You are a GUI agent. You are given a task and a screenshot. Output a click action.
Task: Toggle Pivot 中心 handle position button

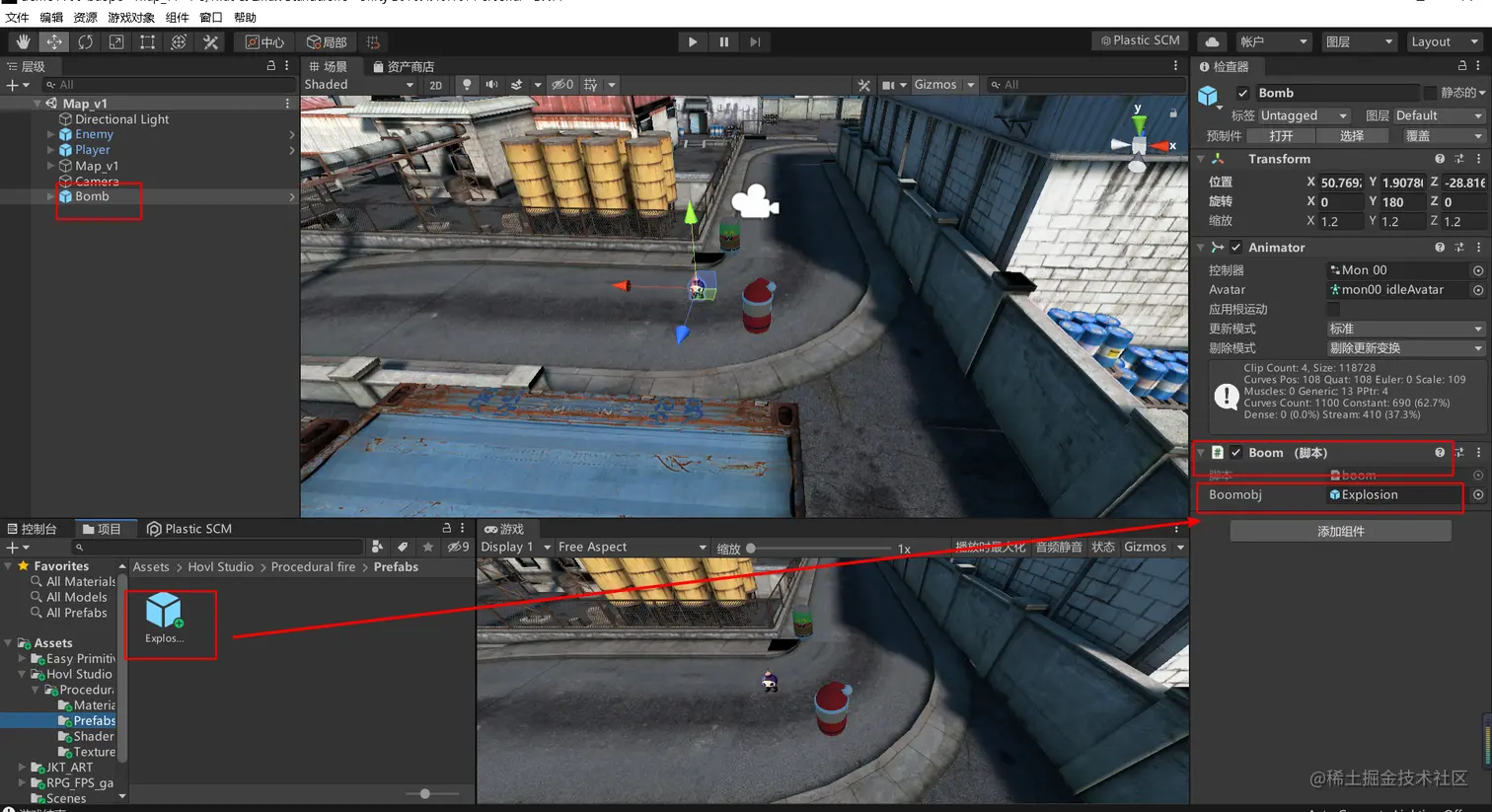tap(264, 41)
